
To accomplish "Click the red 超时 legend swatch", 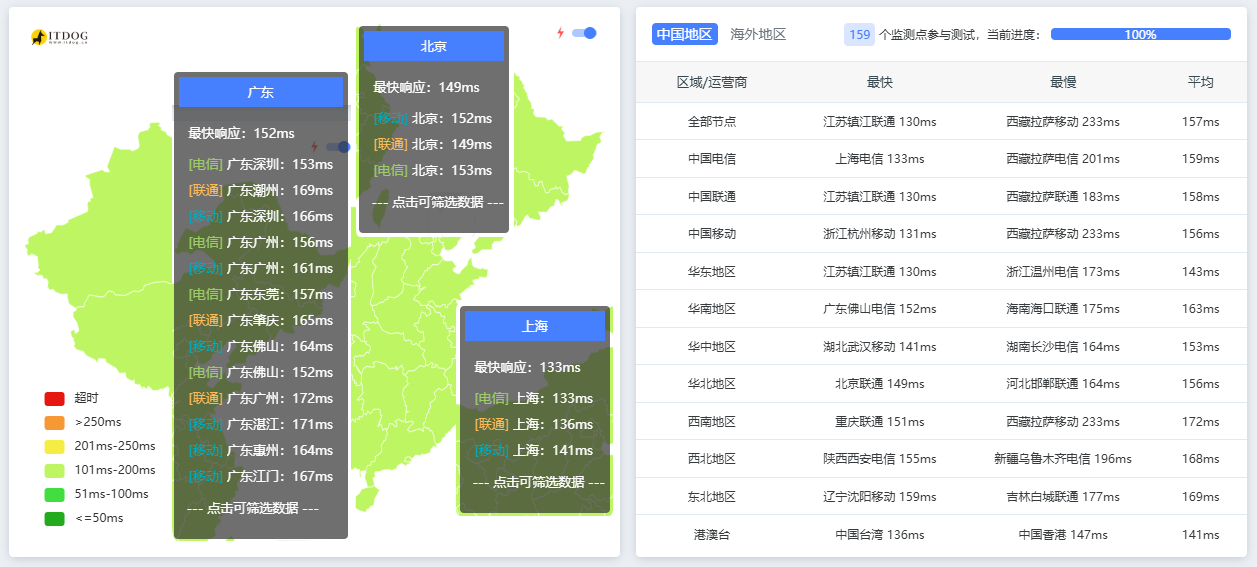I will (x=54, y=398).
